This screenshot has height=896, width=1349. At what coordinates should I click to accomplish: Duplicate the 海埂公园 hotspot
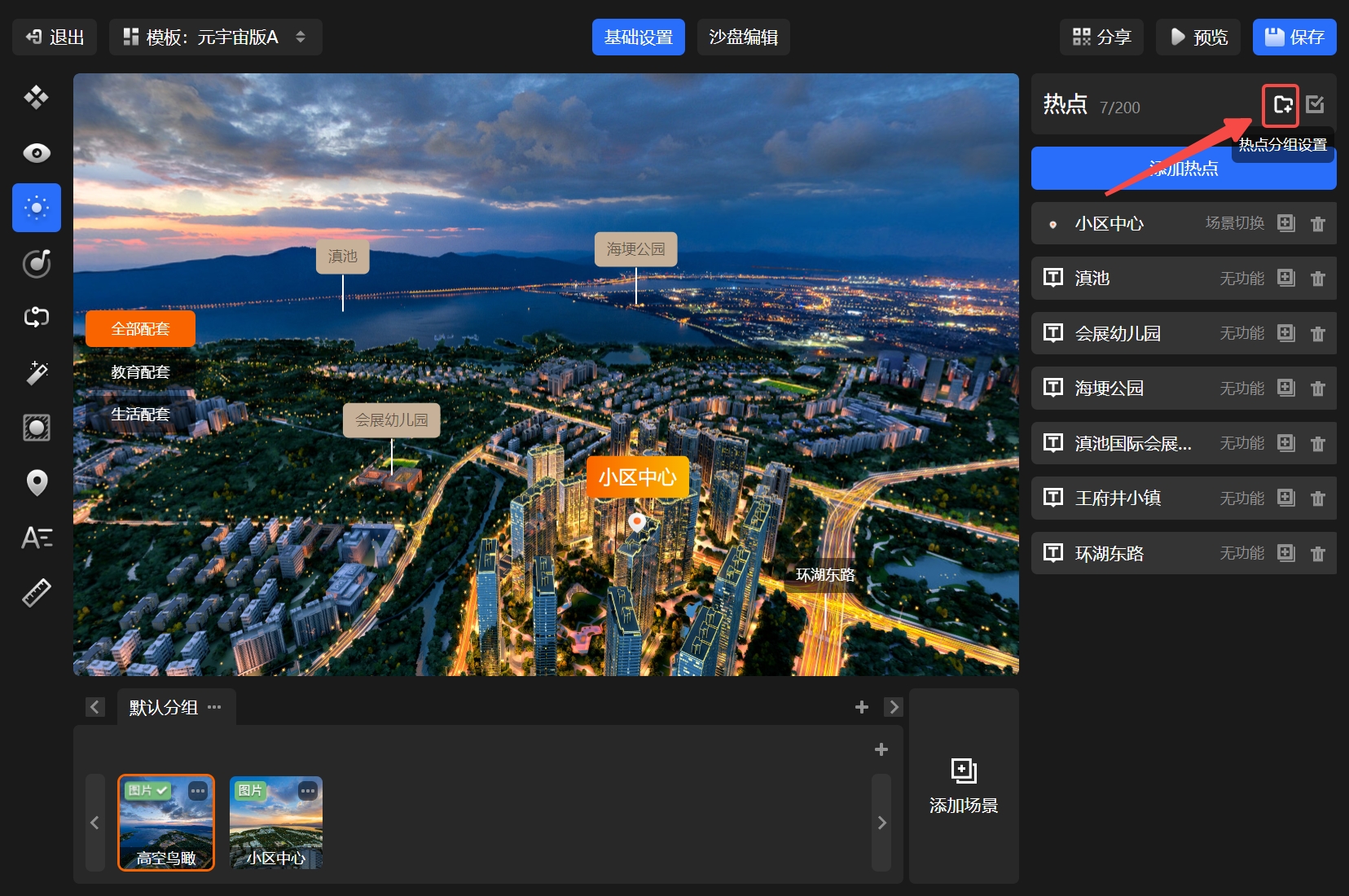[x=1285, y=388]
